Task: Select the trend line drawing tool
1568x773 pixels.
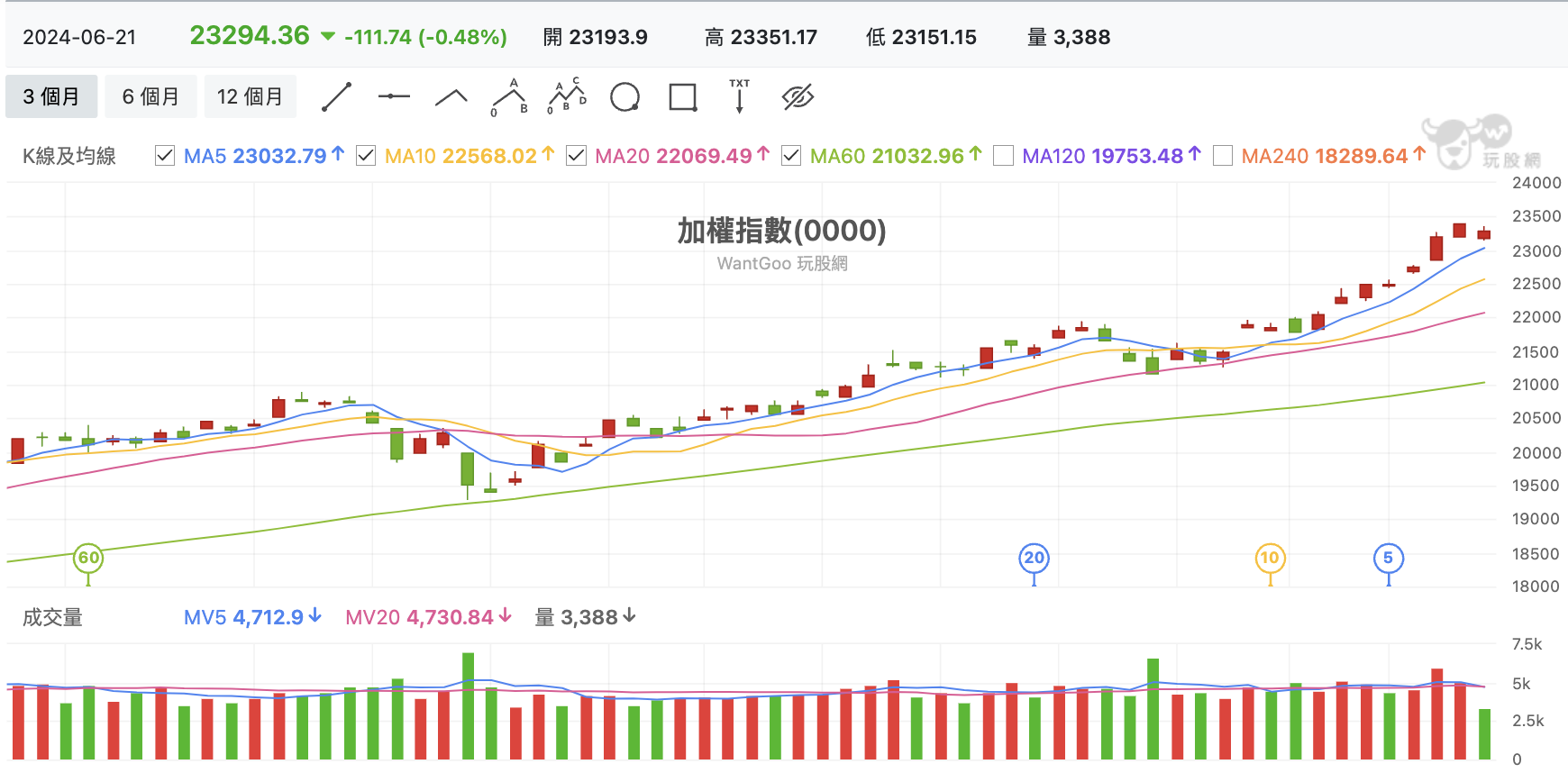Action: pyautogui.click(x=336, y=96)
